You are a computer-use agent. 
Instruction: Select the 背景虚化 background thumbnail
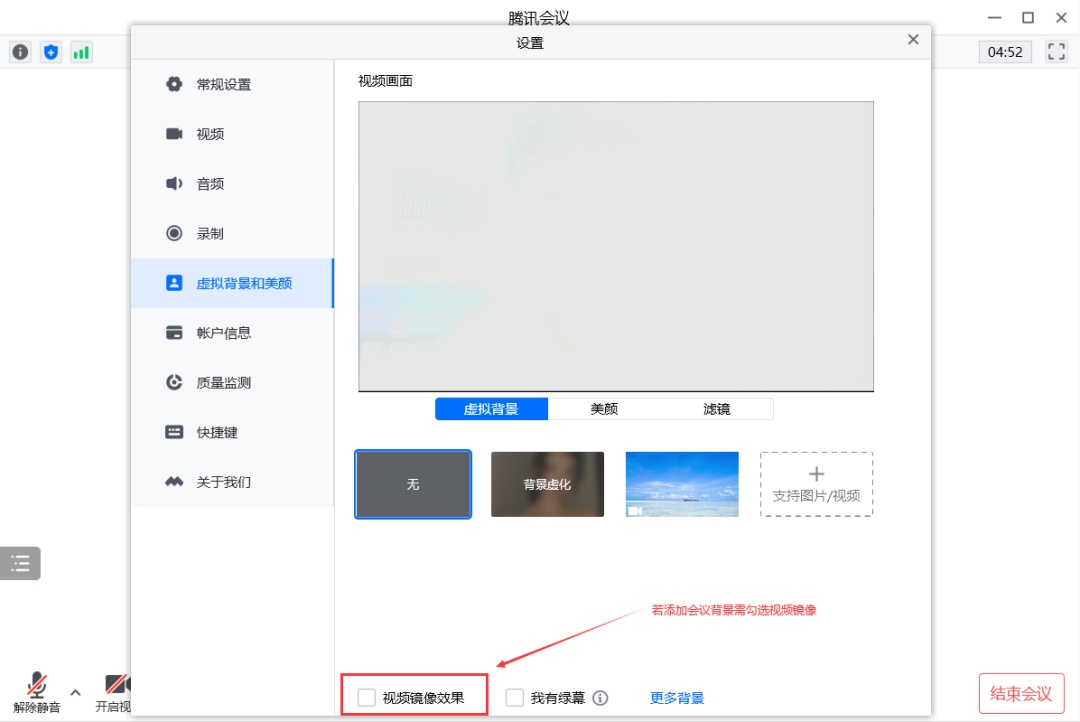(x=547, y=484)
